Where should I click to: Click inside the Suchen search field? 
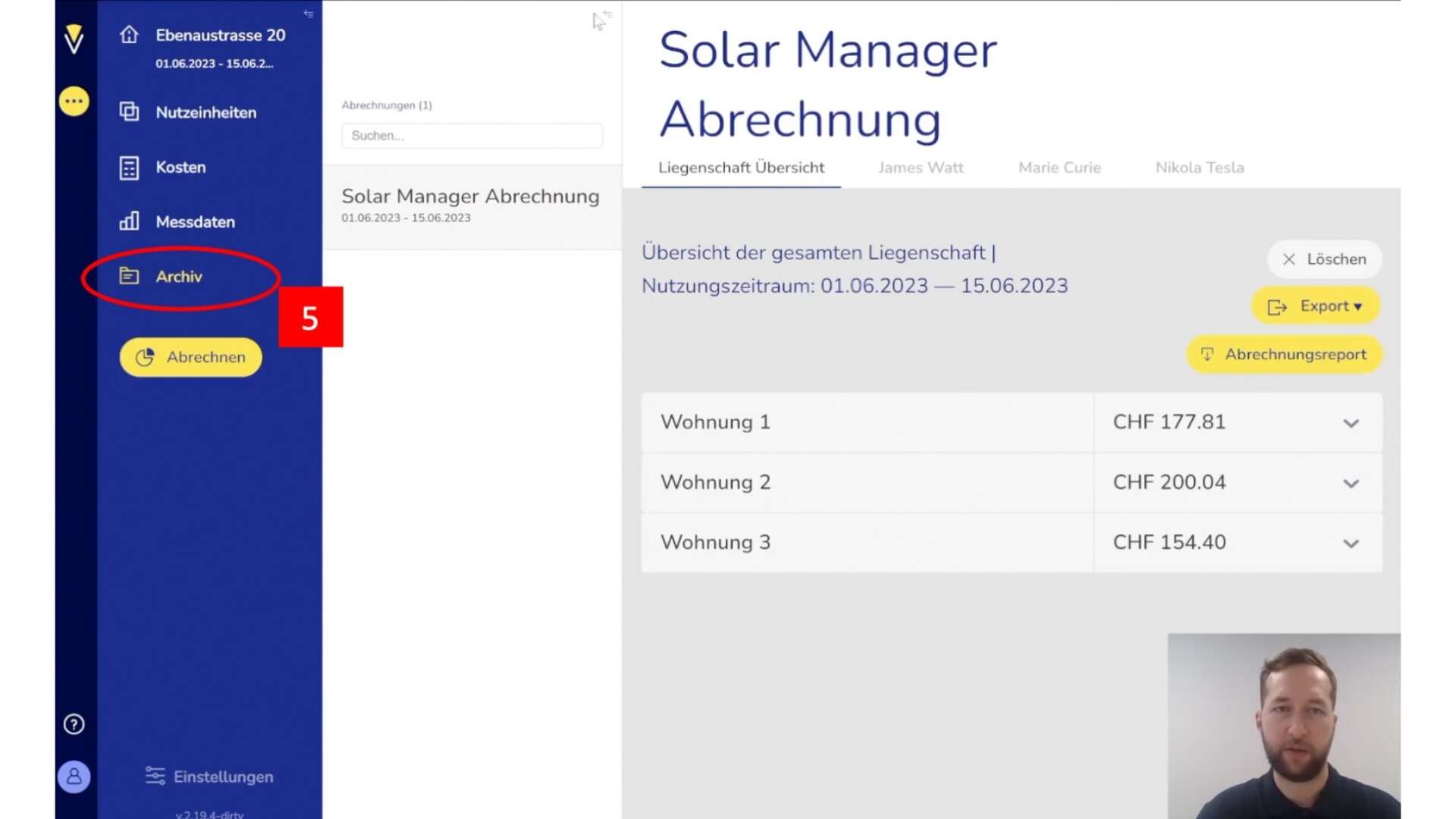pos(471,136)
